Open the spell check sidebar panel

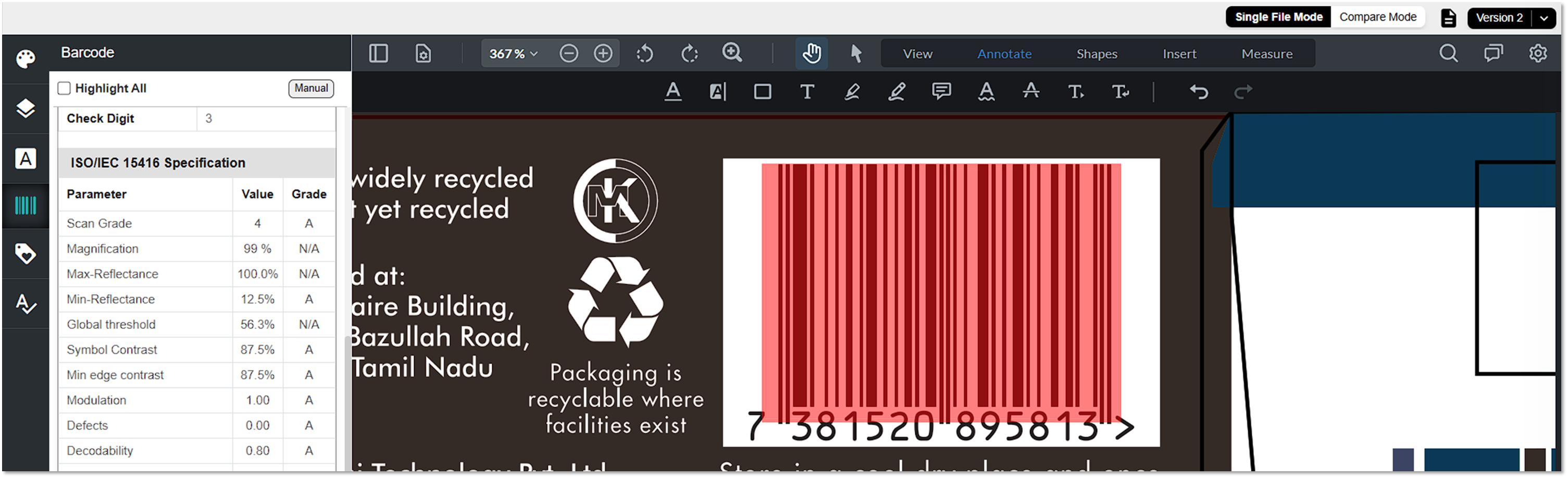[26, 303]
